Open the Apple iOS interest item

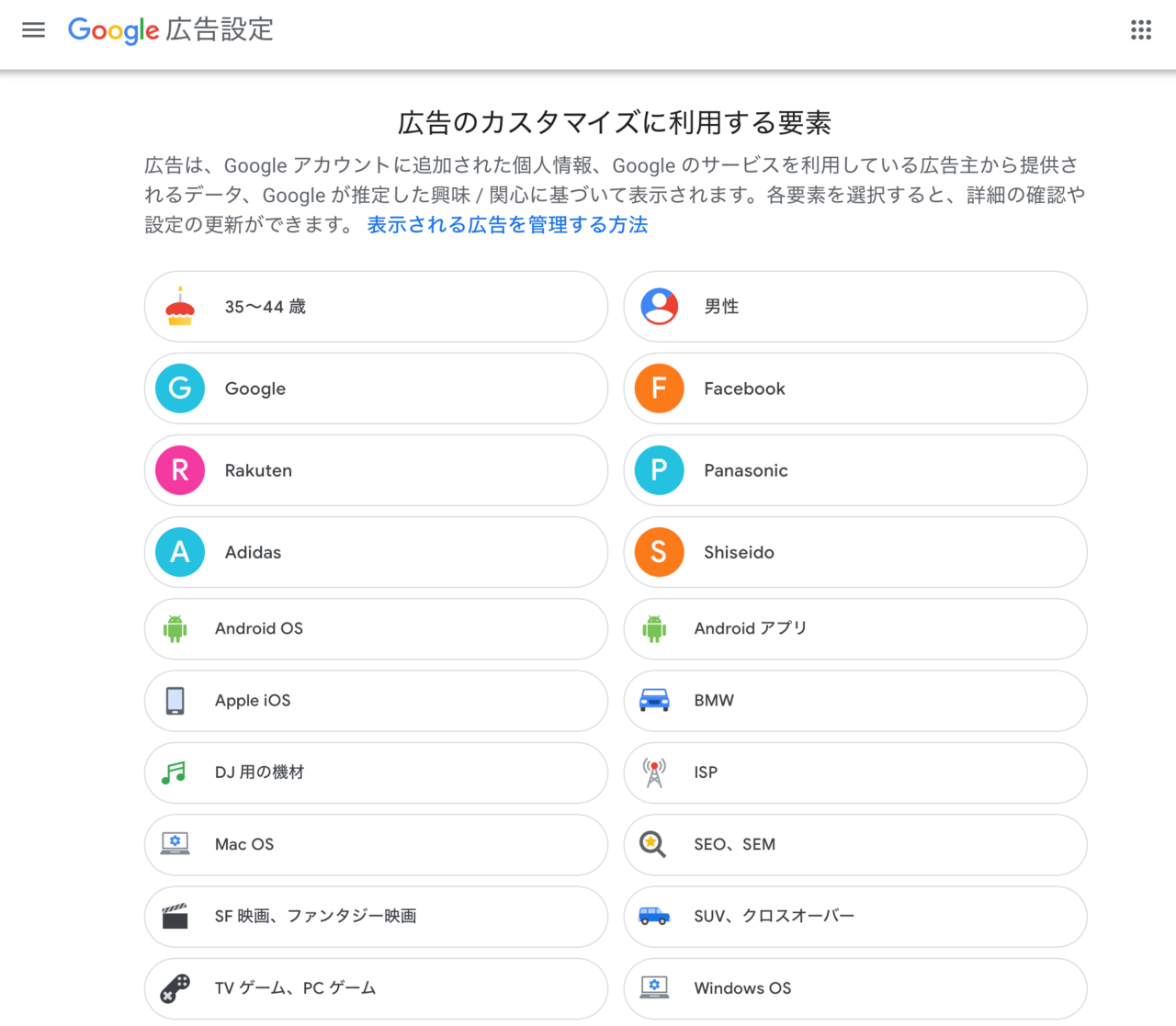coord(376,701)
